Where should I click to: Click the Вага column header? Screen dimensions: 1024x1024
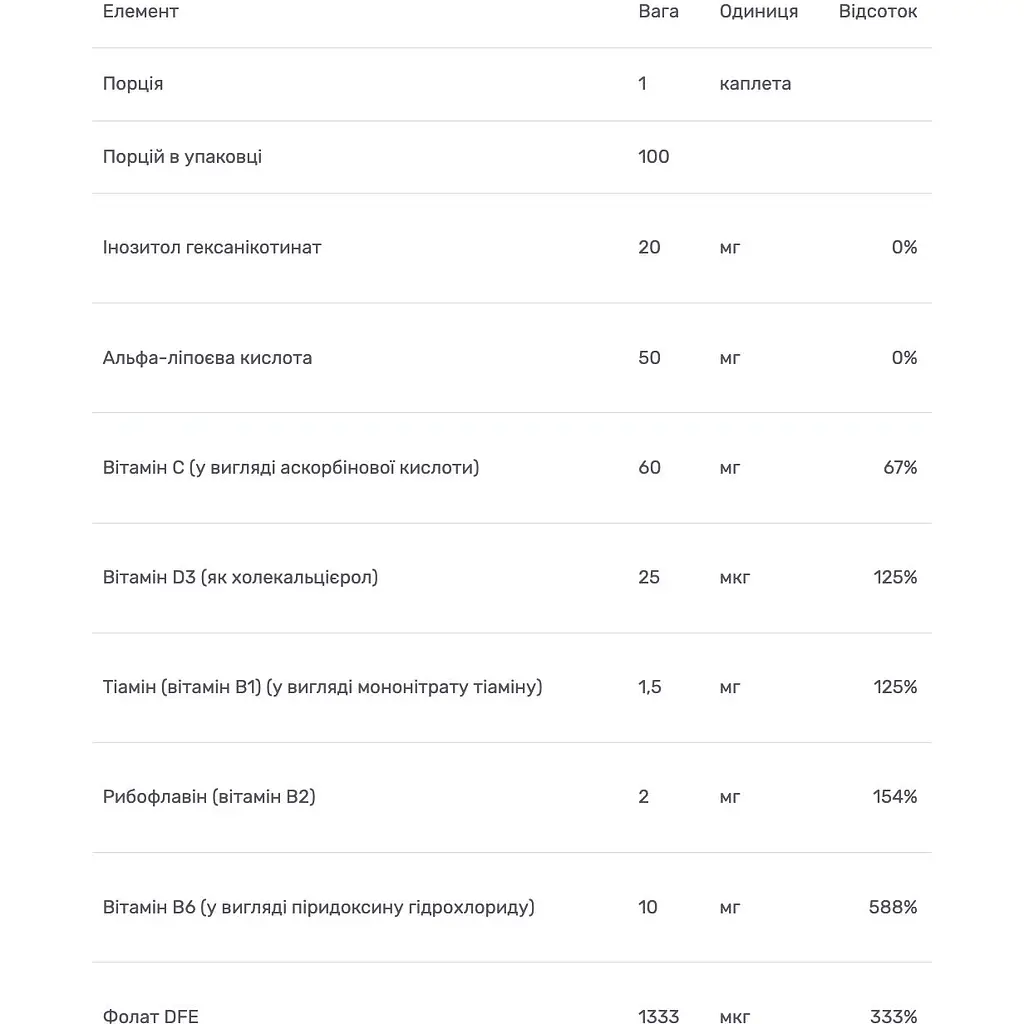pos(658,12)
